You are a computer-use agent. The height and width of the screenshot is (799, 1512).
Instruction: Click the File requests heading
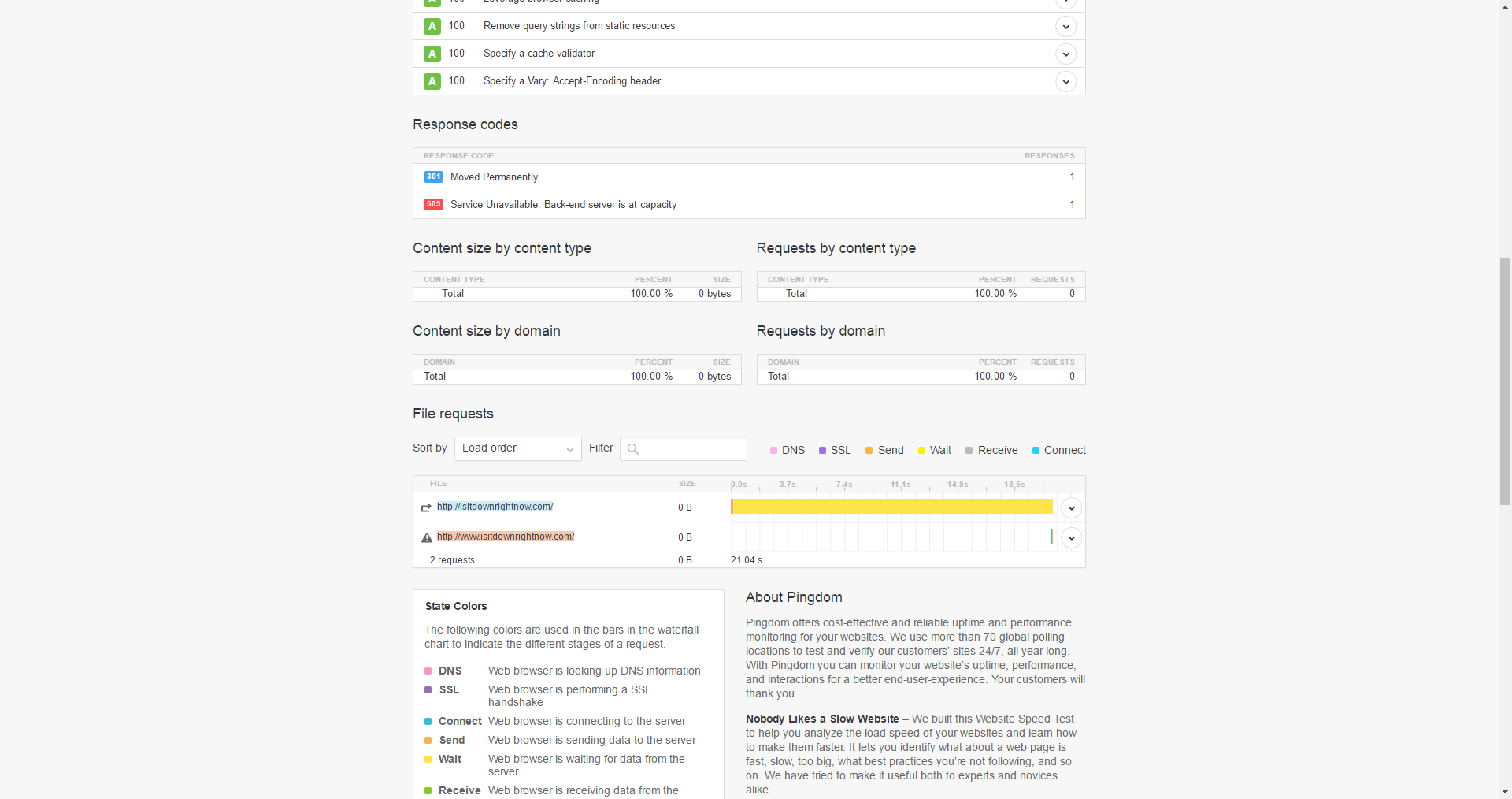453,414
